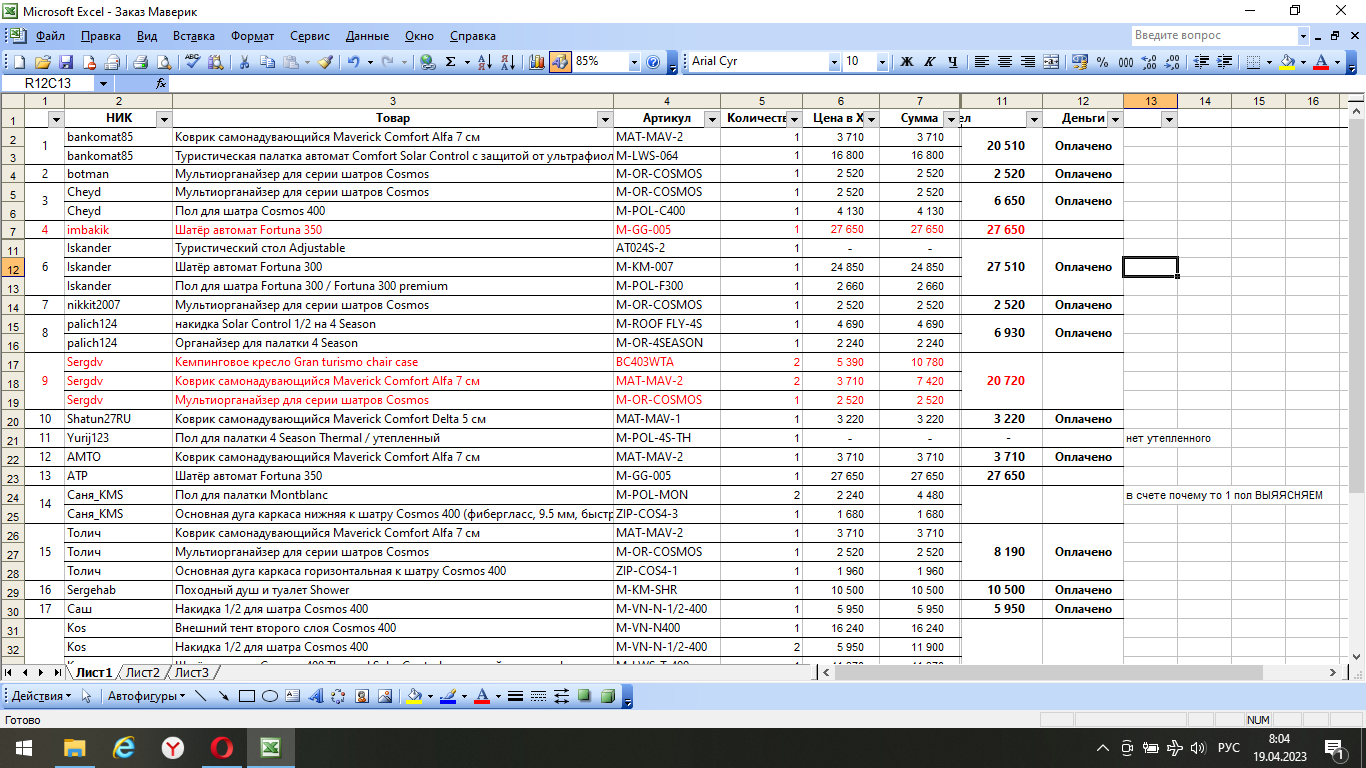Click the Format Painter brush icon

tap(325, 62)
